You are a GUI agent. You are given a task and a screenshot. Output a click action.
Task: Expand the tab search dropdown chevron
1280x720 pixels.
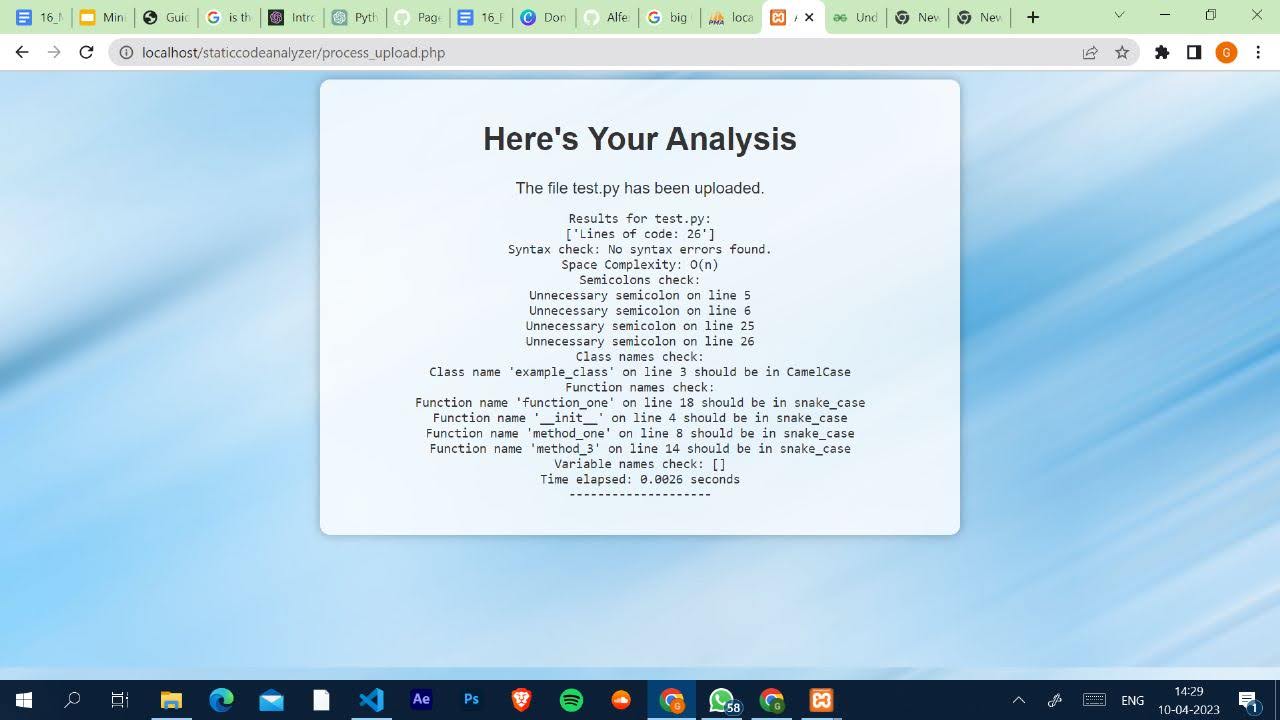[1119, 15]
